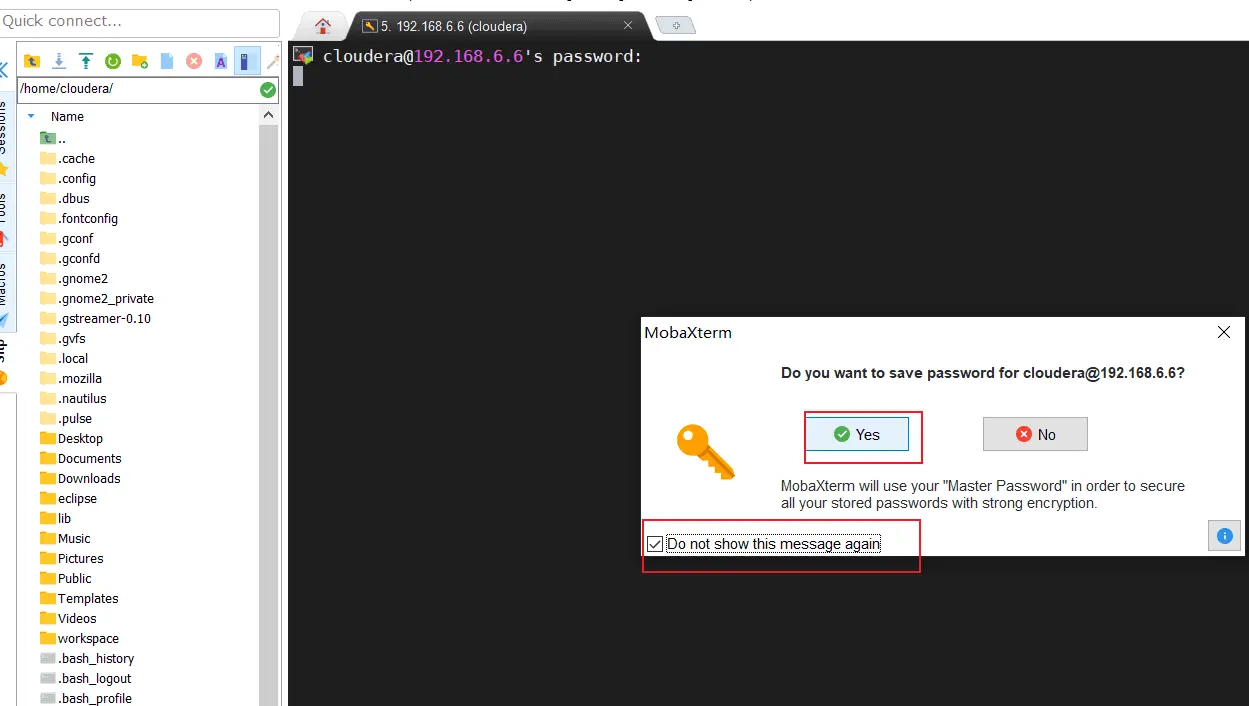Click the red delete files icon
Screen dimensions: 1249x706
[x=194, y=61]
